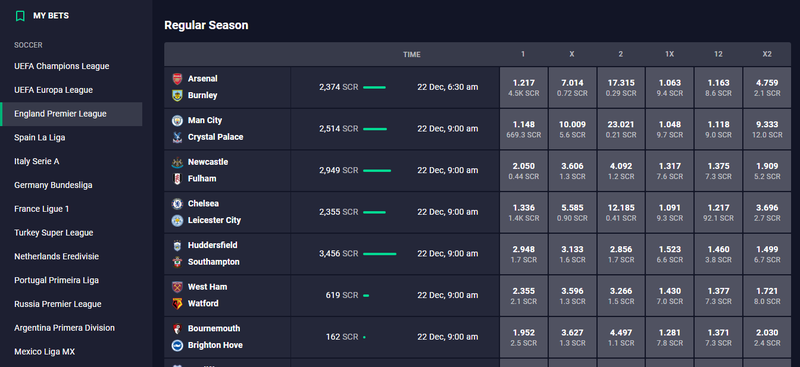800x367 pixels.
Task: Choose Man City X2 odds 9.333
Action: coord(767,129)
